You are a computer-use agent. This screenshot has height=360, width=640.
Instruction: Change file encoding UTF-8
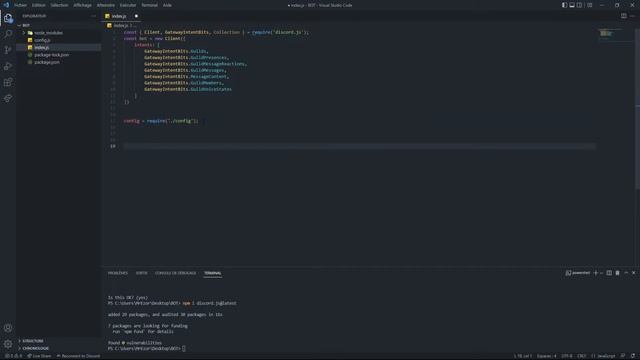click(x=567, y=356)
